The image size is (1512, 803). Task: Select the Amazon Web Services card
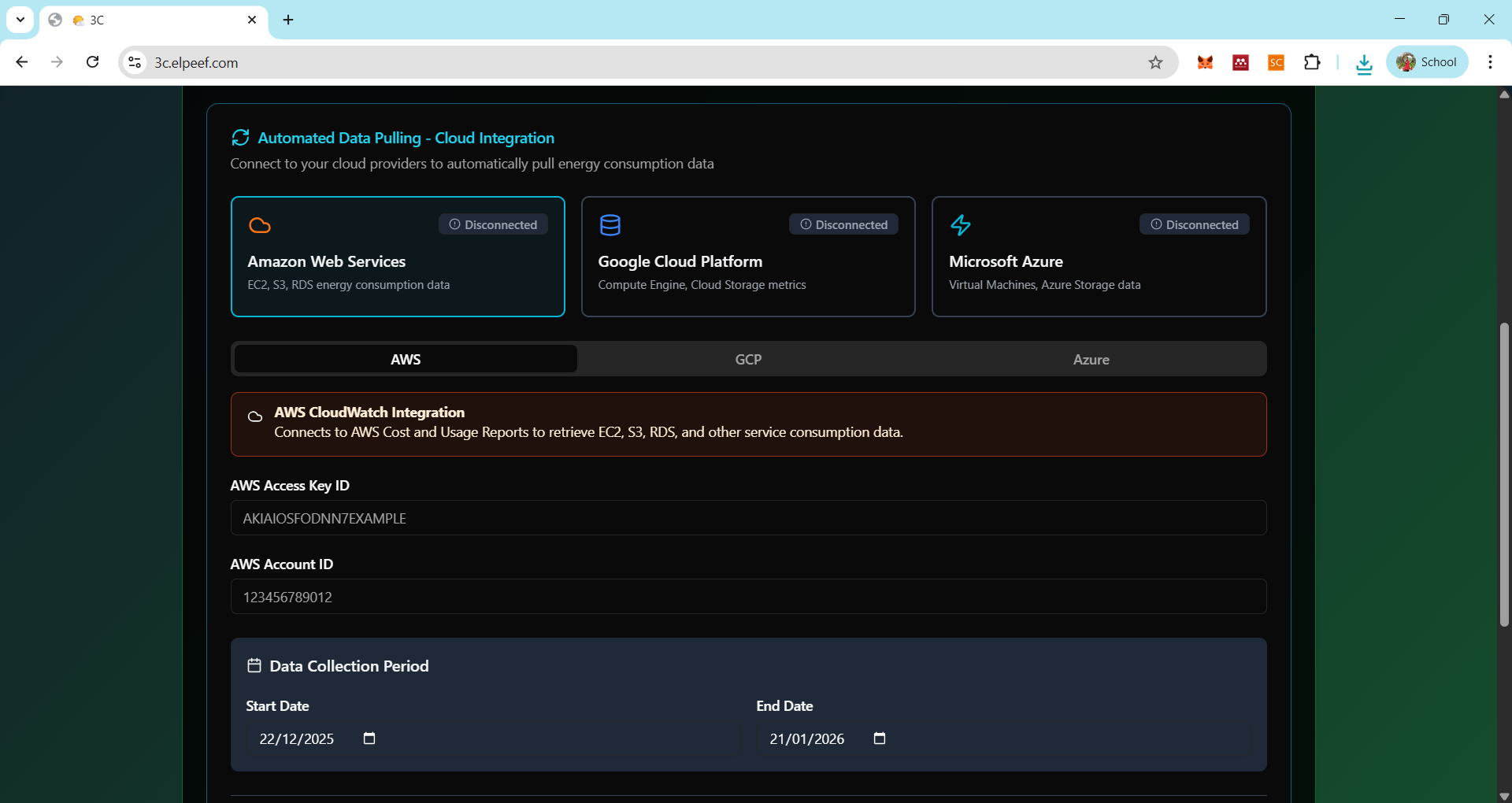coord(398,257)
